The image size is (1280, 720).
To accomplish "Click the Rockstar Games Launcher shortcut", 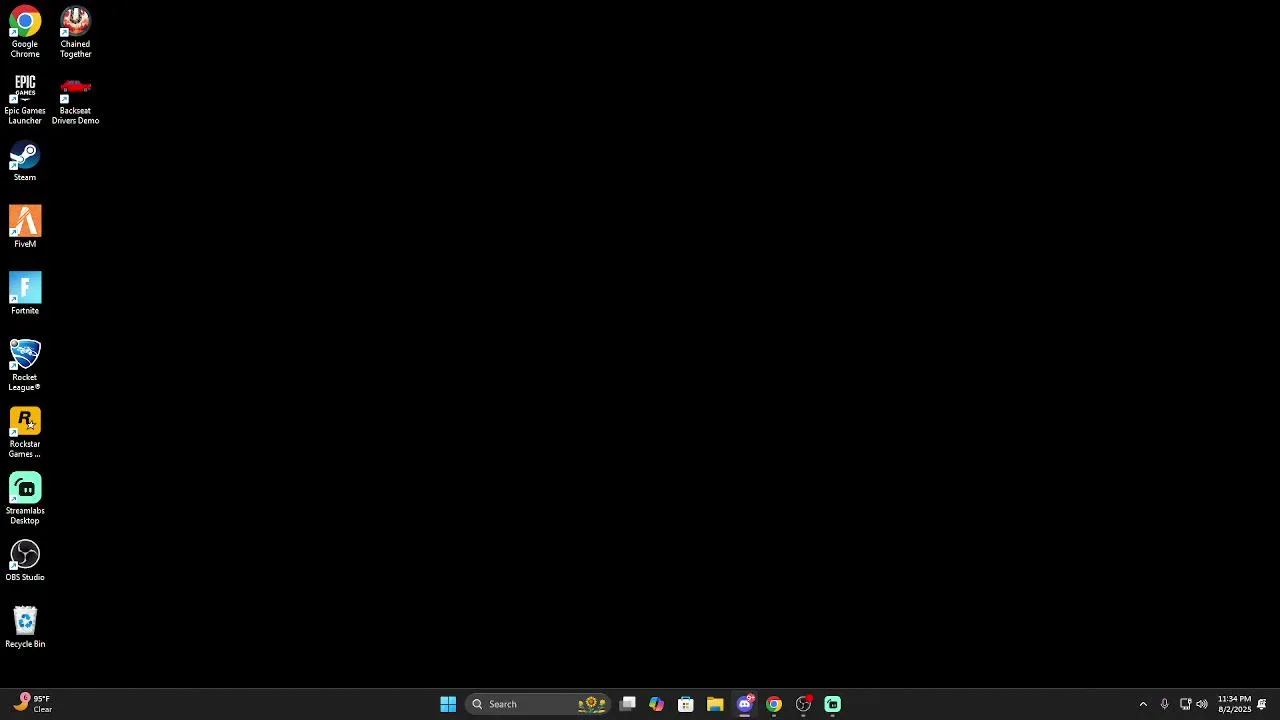I will point(25,432).
